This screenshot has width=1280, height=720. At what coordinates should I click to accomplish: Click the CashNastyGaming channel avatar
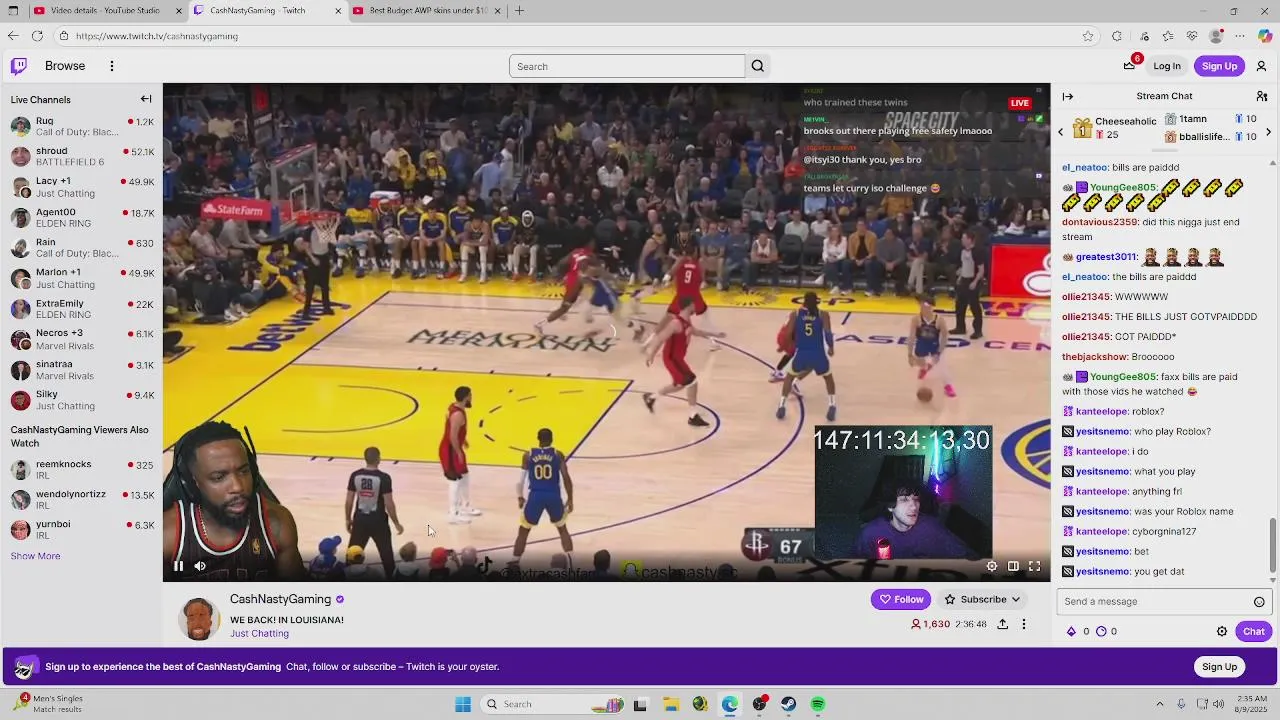tap(198, 619)
